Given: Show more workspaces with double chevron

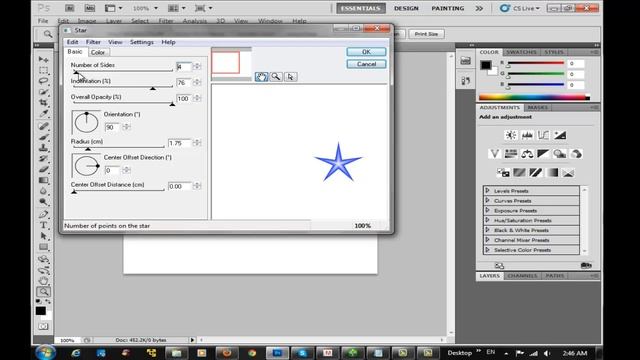Looking at the screenshot, I should (x=479, y=8).
